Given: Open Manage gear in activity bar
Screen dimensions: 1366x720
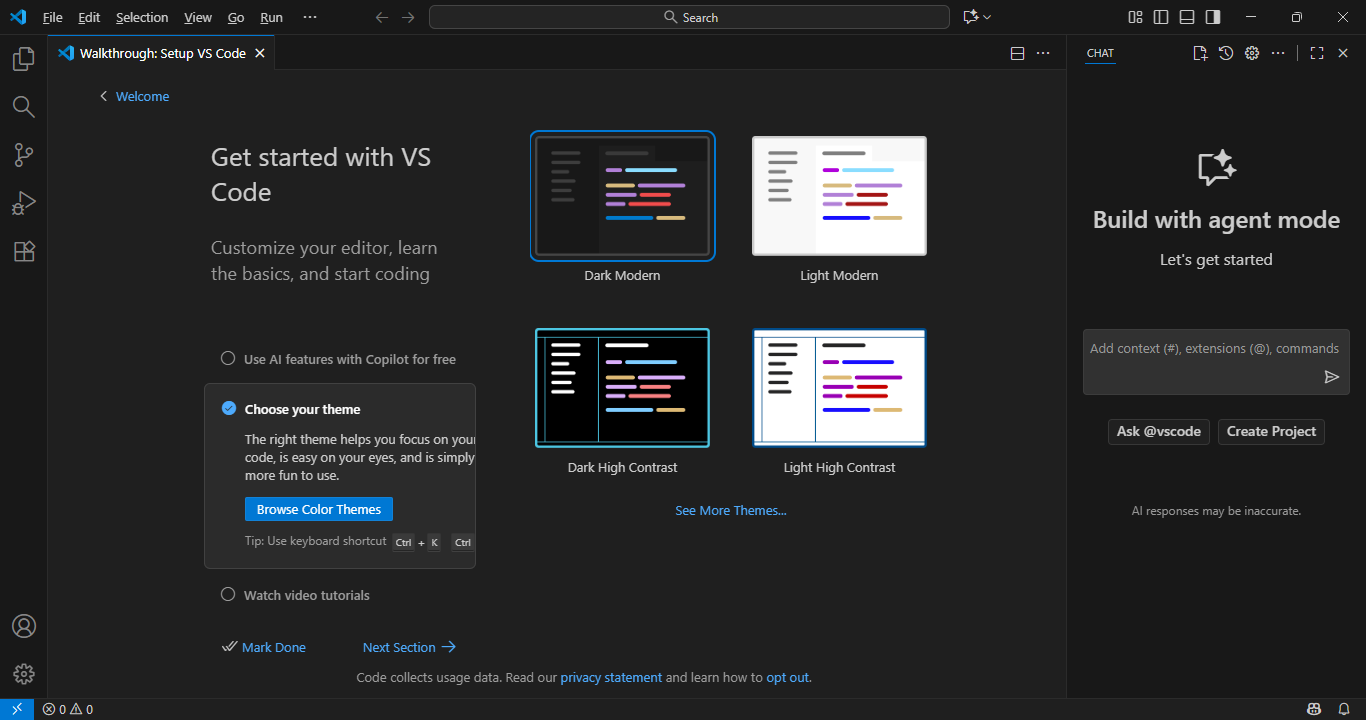Looking at the screenshot, I should pyautogui.click(x=23, y=674).
